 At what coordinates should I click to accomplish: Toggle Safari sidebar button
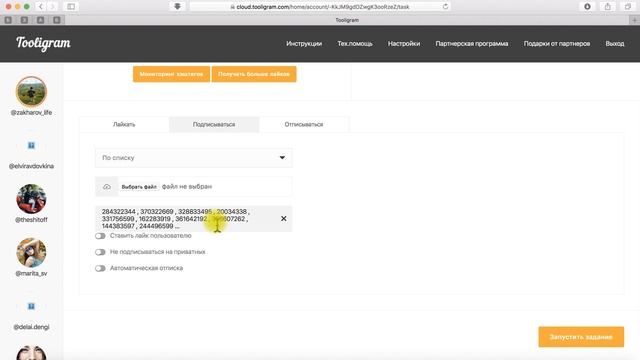[71, 7]
